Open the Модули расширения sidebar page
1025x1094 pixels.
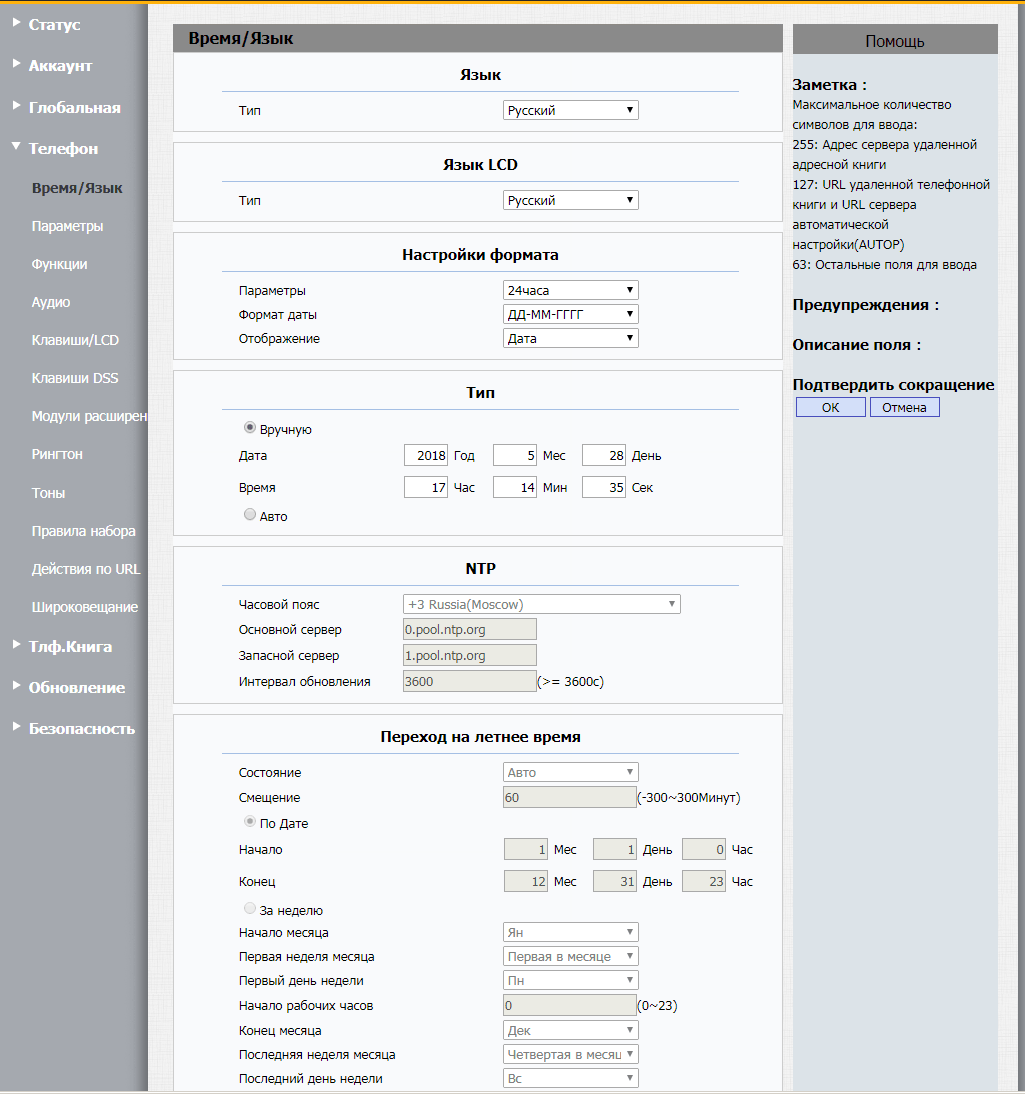(x=89, y=416)
